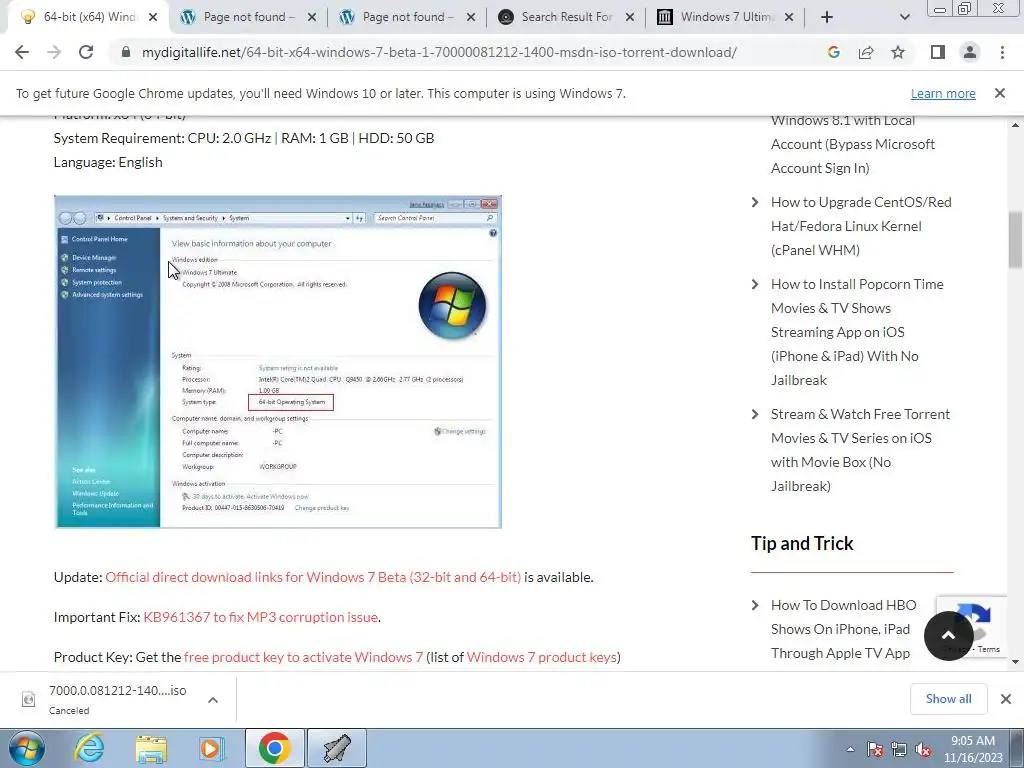Screen dimensions: 1024x768
Task: Click the scrollbar up arrow
Action: [x=1015, y=125]
